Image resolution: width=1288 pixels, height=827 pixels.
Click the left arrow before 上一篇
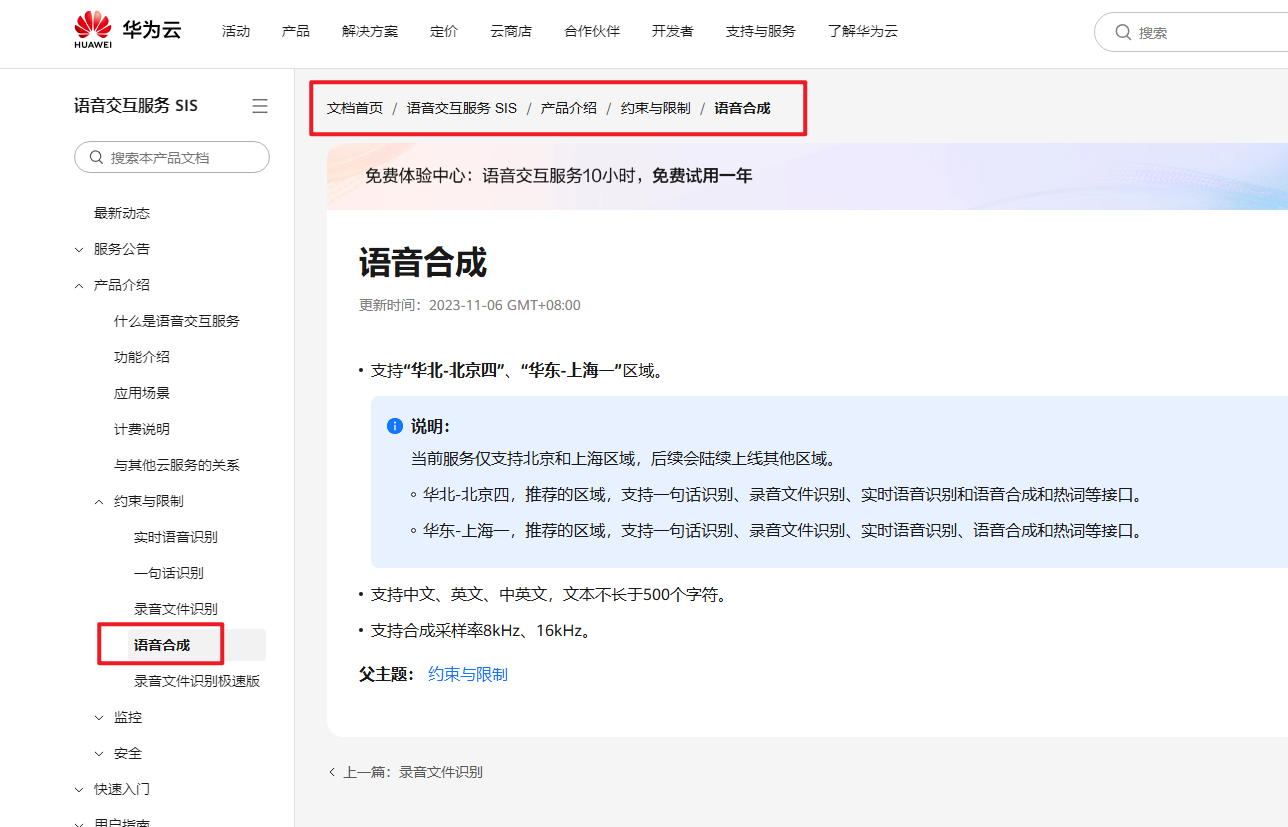click(x=332, y=772)
